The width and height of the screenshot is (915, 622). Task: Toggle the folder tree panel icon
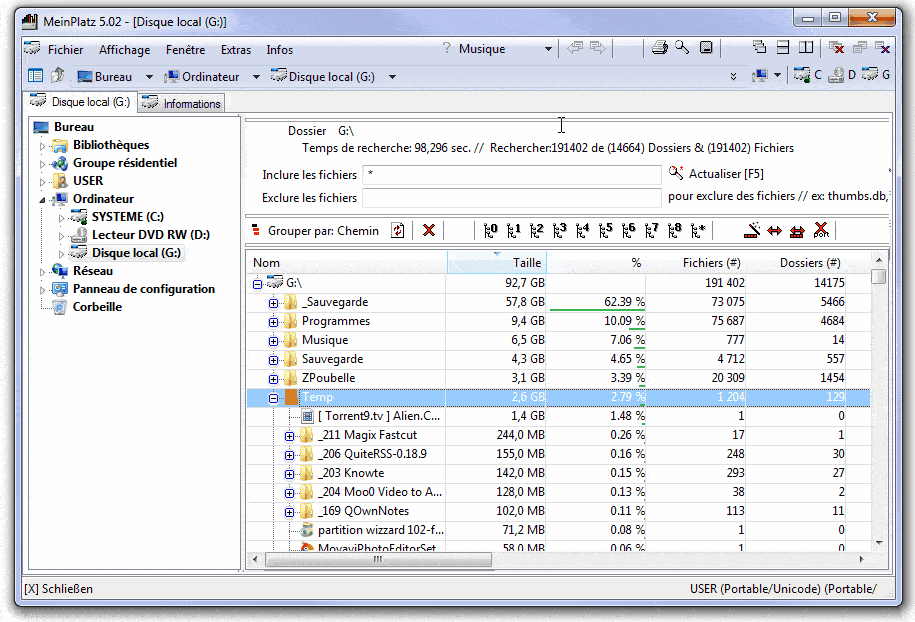36,76
